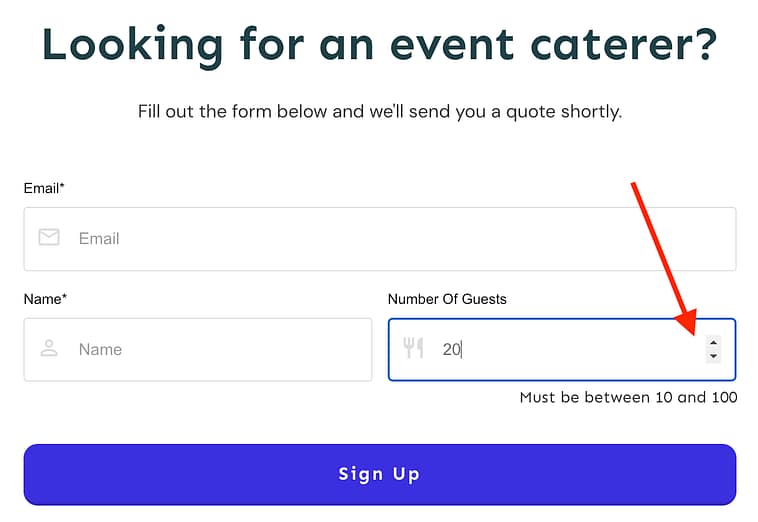Click the word "Looking" in the heading

pyautogui.click(x=132, y=46)
